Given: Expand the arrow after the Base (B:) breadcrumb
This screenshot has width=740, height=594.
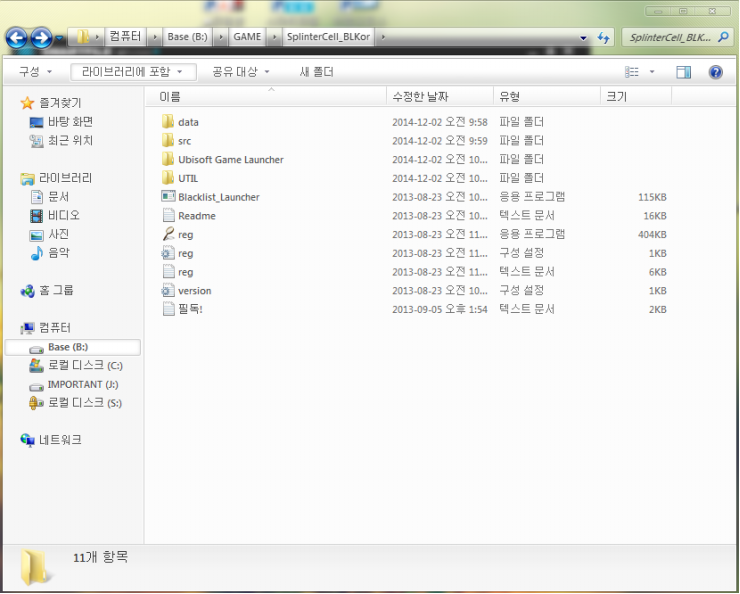Looking at the screenshot, I should point(220,37).
